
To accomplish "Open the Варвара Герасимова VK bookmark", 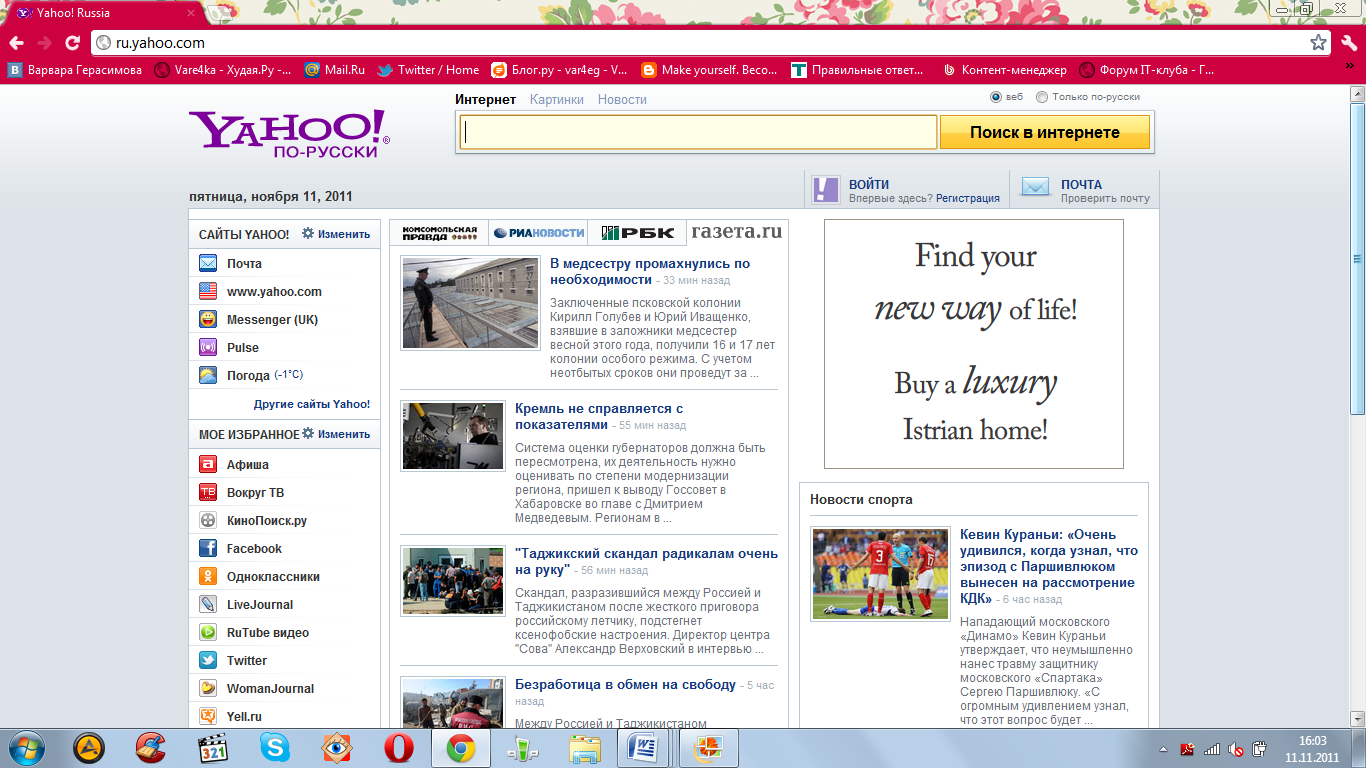I will pos(75,70).
